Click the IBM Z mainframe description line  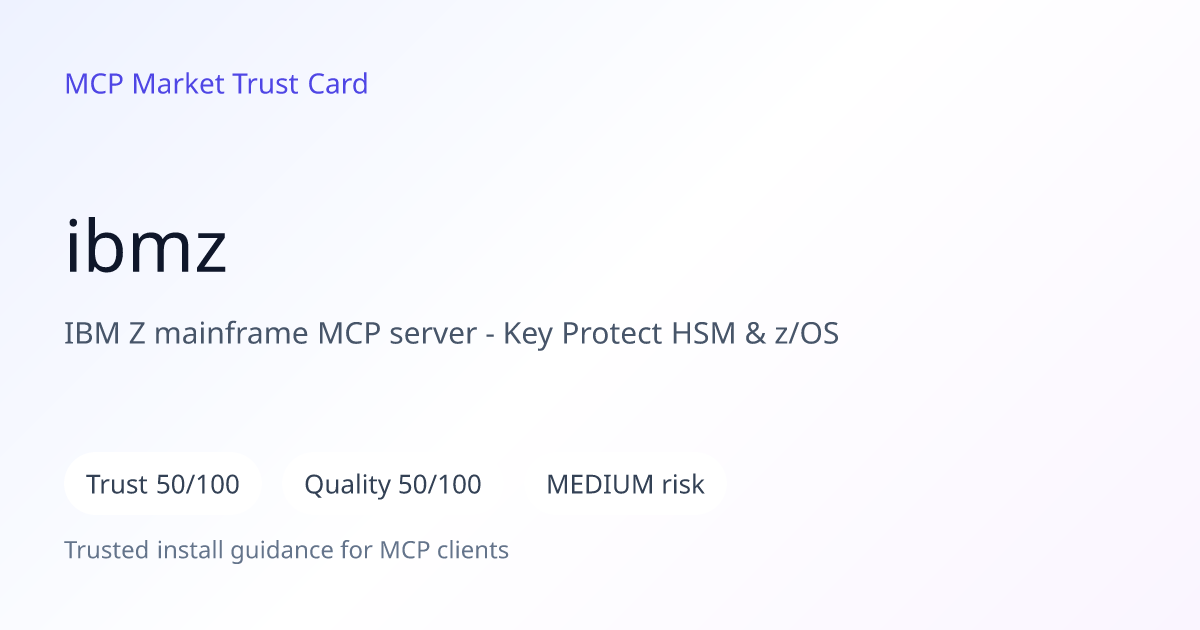(451, 333)
